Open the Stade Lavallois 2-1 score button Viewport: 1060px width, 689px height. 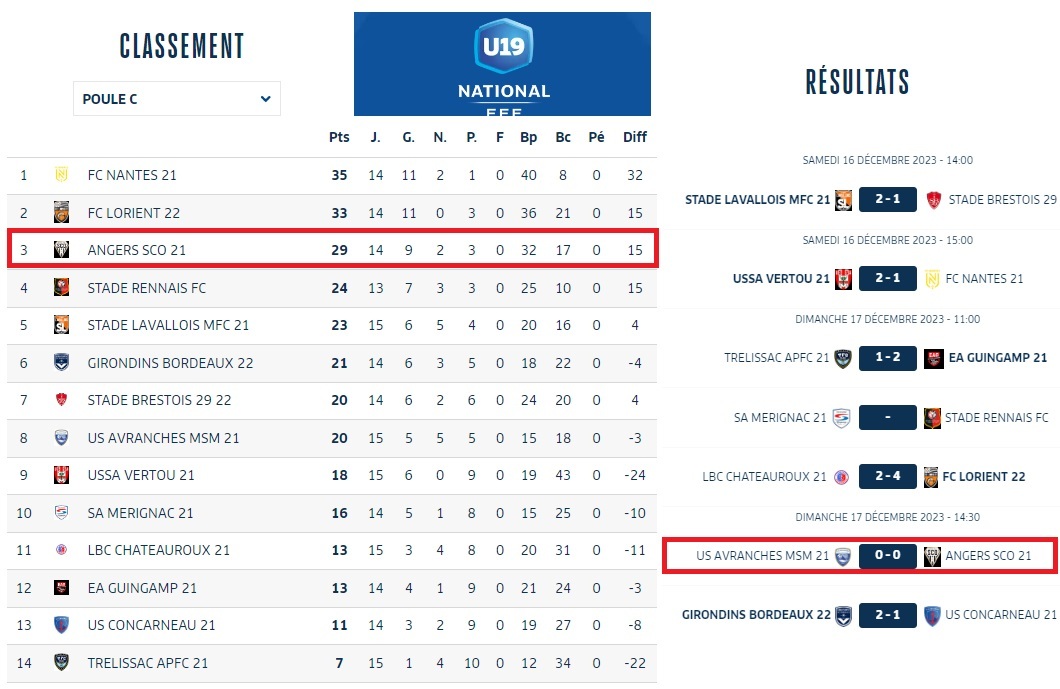pyautogui.click(x=888, y=199)
